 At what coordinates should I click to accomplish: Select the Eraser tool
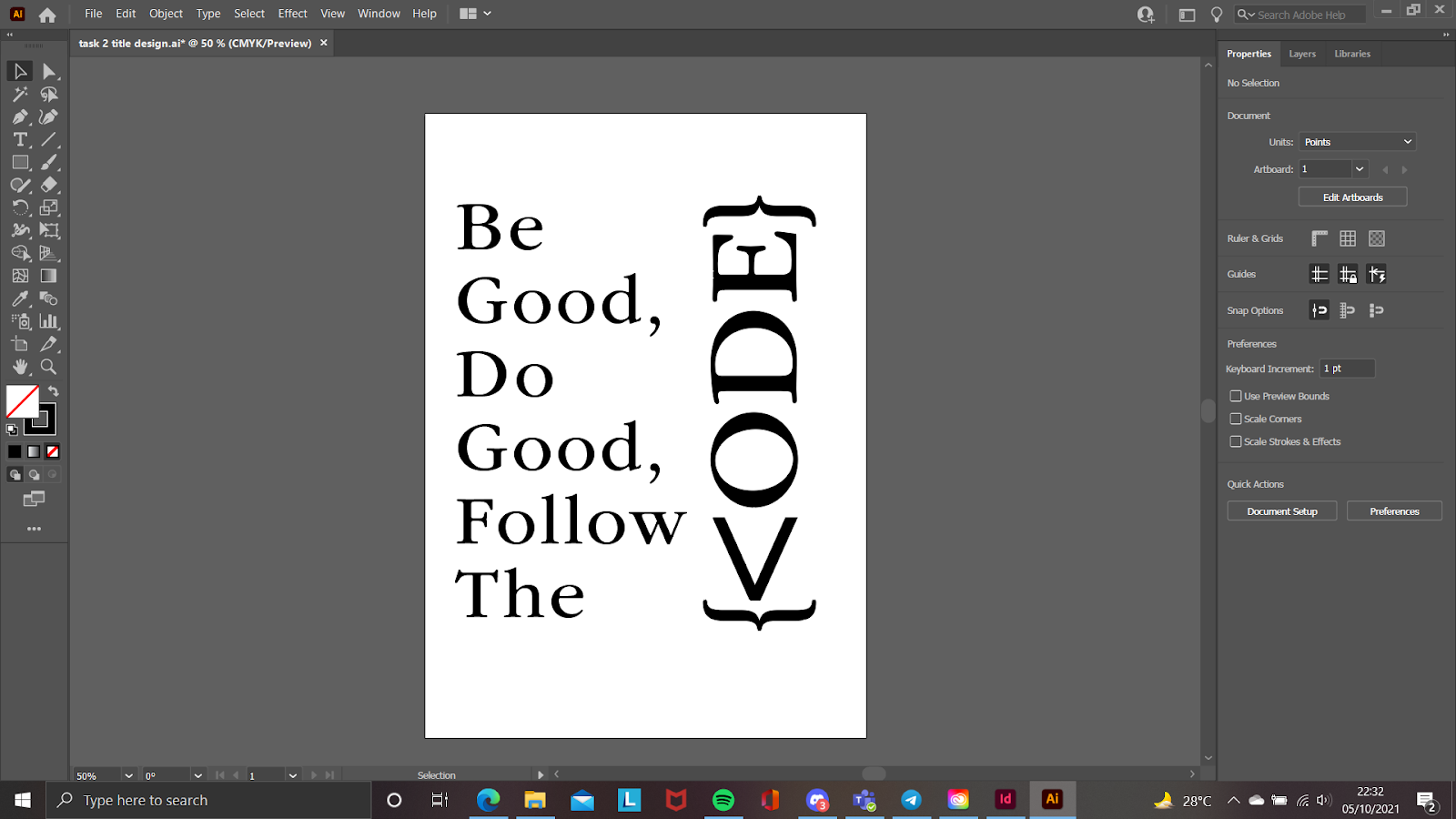[49, 185]
